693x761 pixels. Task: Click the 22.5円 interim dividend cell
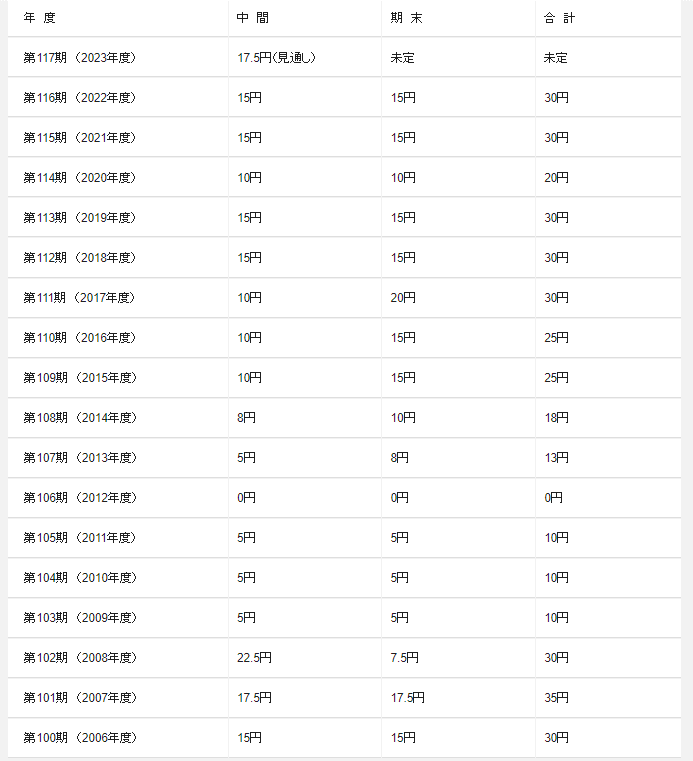pyautogui.click(x=254, y=658)
